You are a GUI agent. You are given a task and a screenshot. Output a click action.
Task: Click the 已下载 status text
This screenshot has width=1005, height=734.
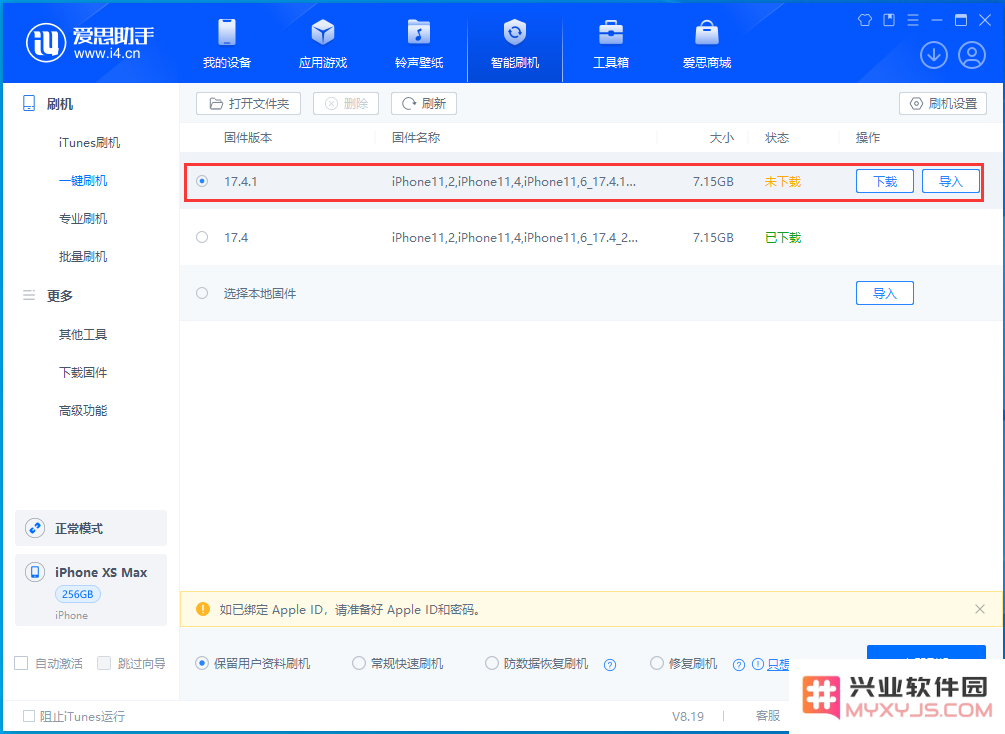(x=783, y=237)
